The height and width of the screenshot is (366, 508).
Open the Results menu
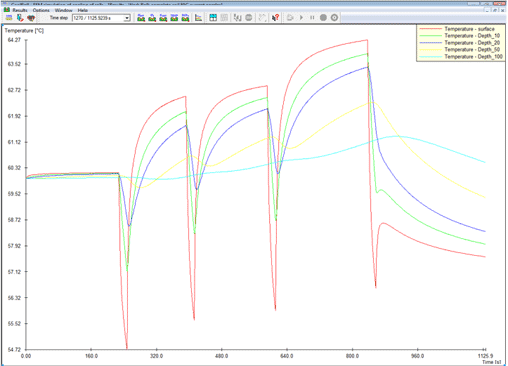[x=20, y=10]
